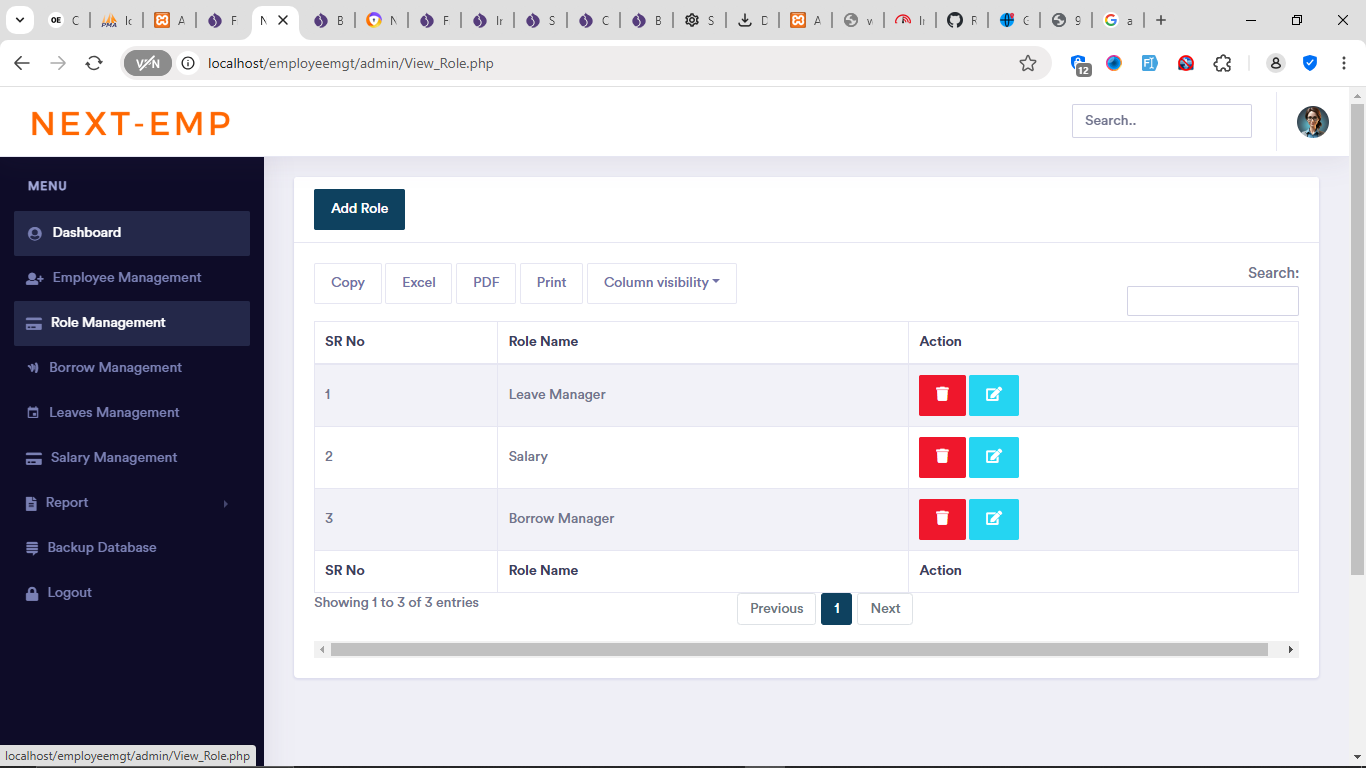The image size is (1366, 768).
Task: Focus the table Search input field
Action: click(1212, 301)
